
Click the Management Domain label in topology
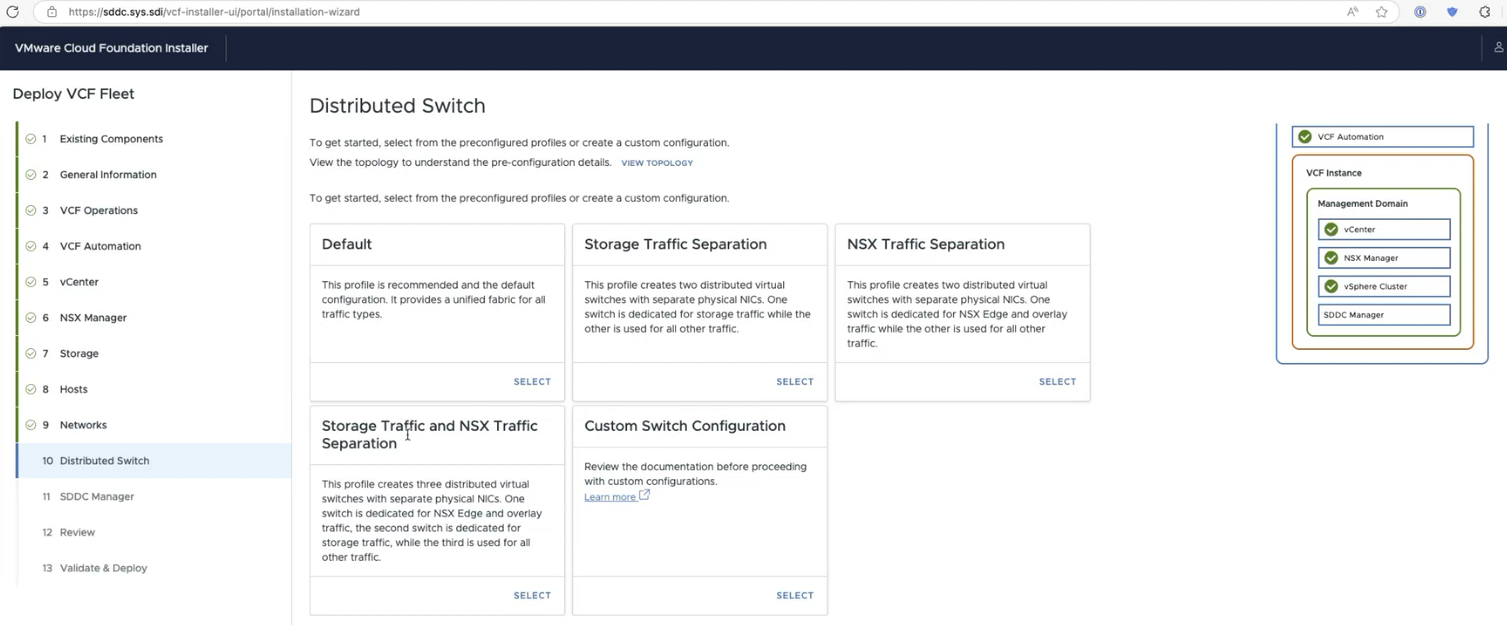pyautogui.click(x=1362, y=204)
